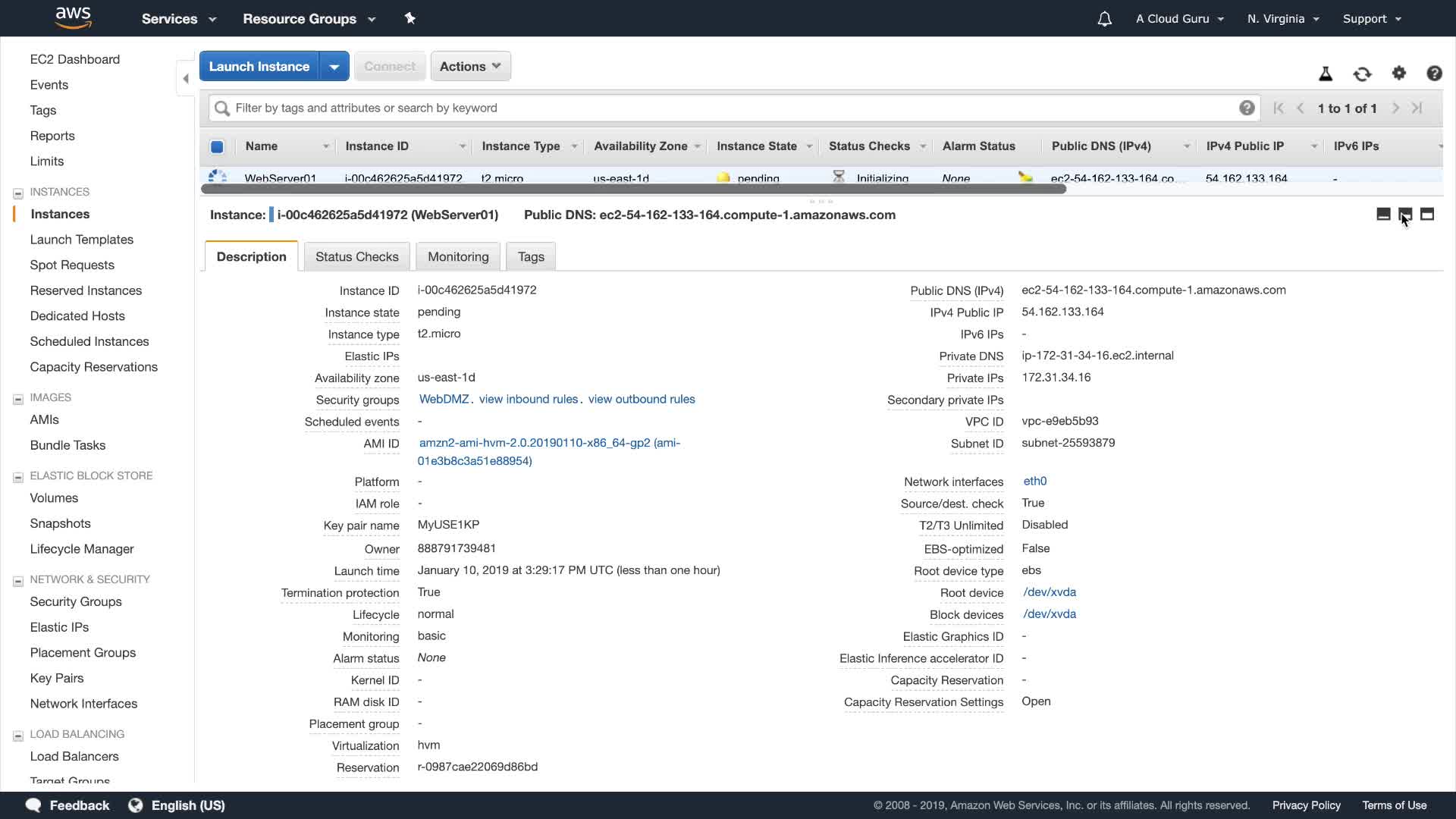Minimize details pane to bottom

[1383, 215]
